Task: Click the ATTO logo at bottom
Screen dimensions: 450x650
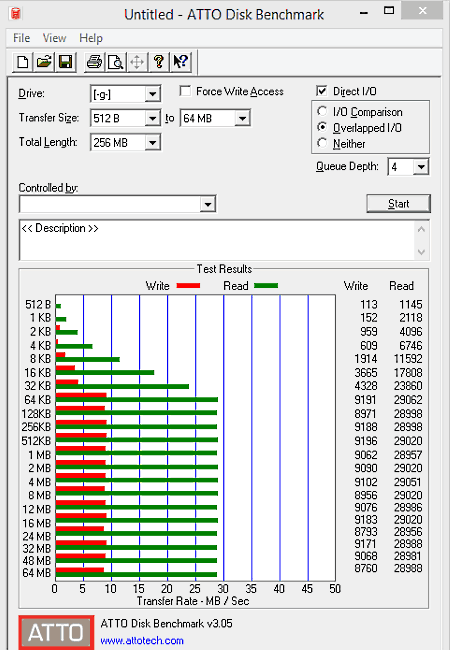Action: click(x=56, y=633)
